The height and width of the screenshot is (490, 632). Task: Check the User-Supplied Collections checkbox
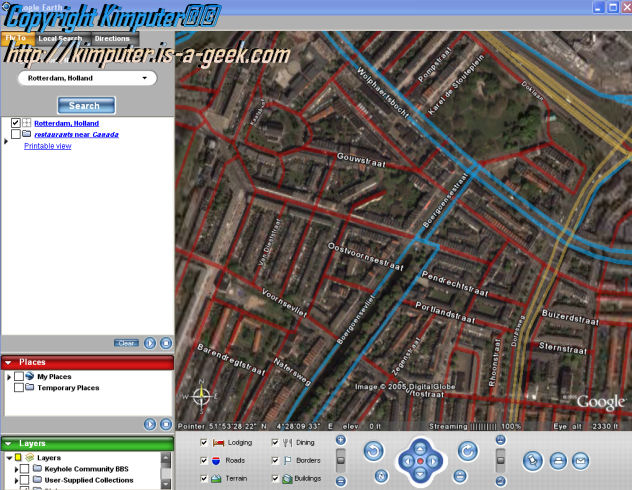[25, 480]
